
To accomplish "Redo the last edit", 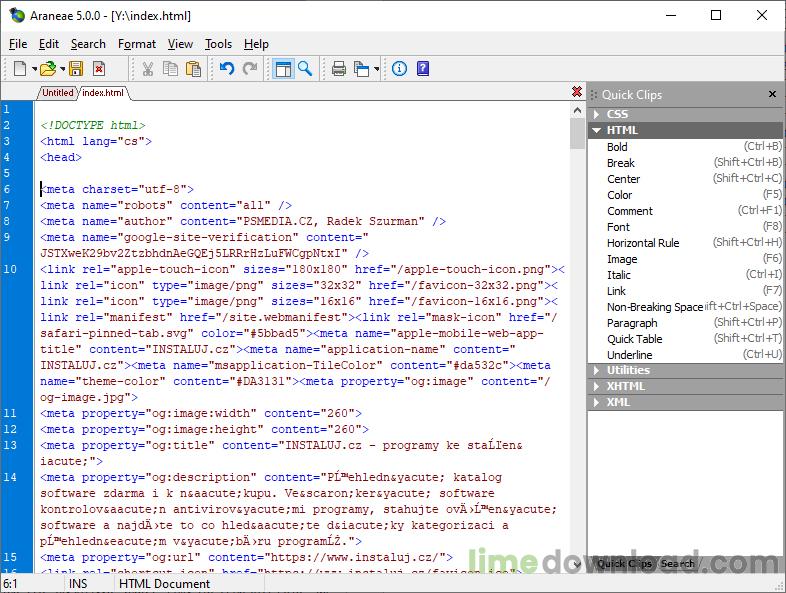I will 250,69.
